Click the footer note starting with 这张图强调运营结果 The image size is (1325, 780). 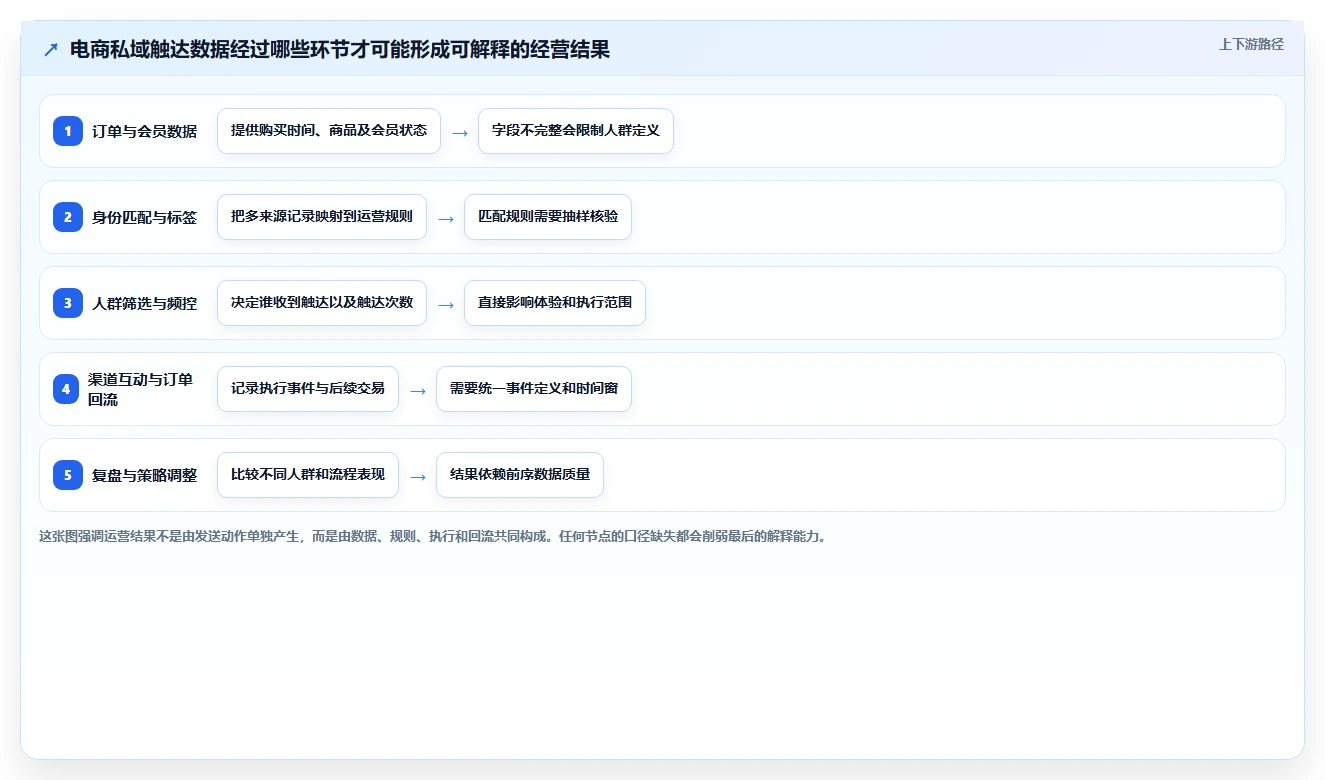[433, 536]
